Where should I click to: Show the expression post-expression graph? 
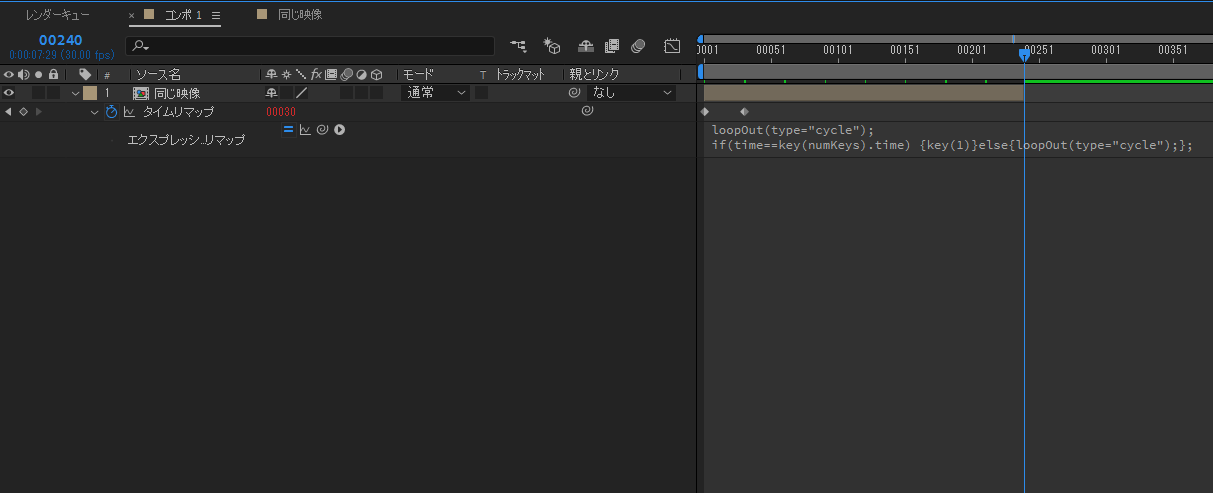click(x=305, y=130)
